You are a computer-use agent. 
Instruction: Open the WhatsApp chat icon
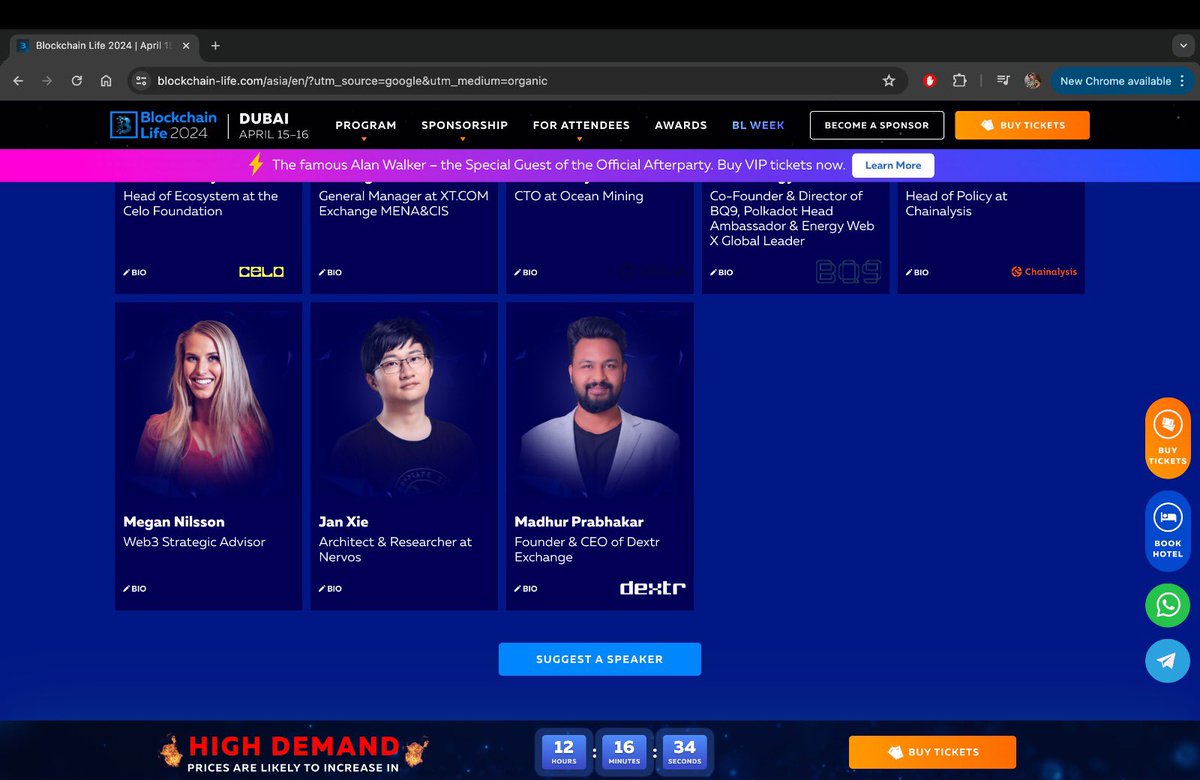[1167, 605]
